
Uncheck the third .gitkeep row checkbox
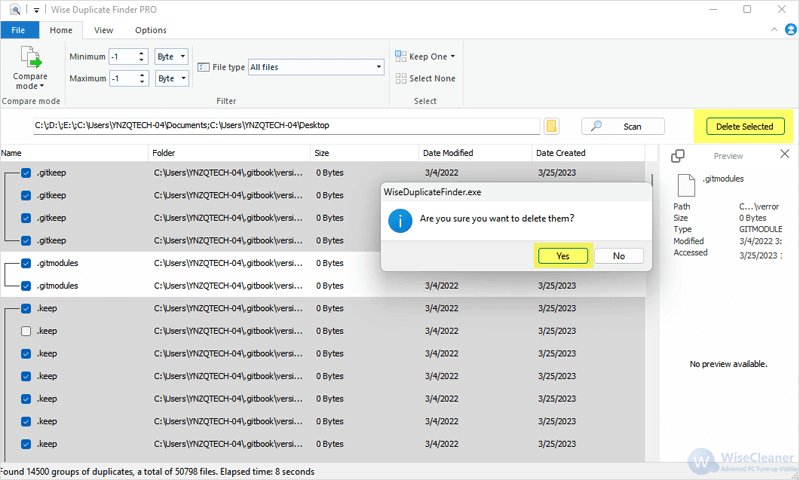coord(26,218)
